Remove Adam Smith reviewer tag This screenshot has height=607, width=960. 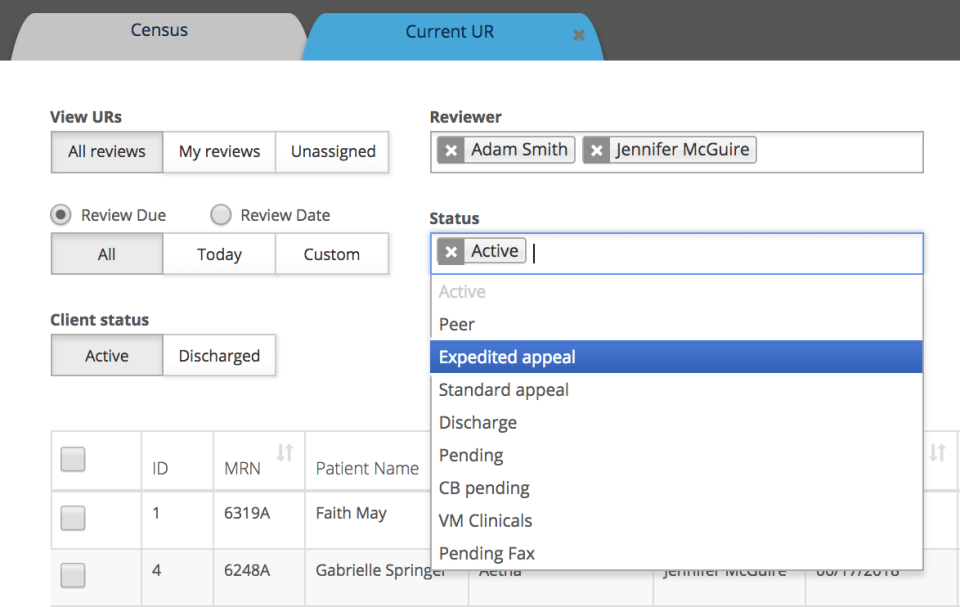click(452, 150)
